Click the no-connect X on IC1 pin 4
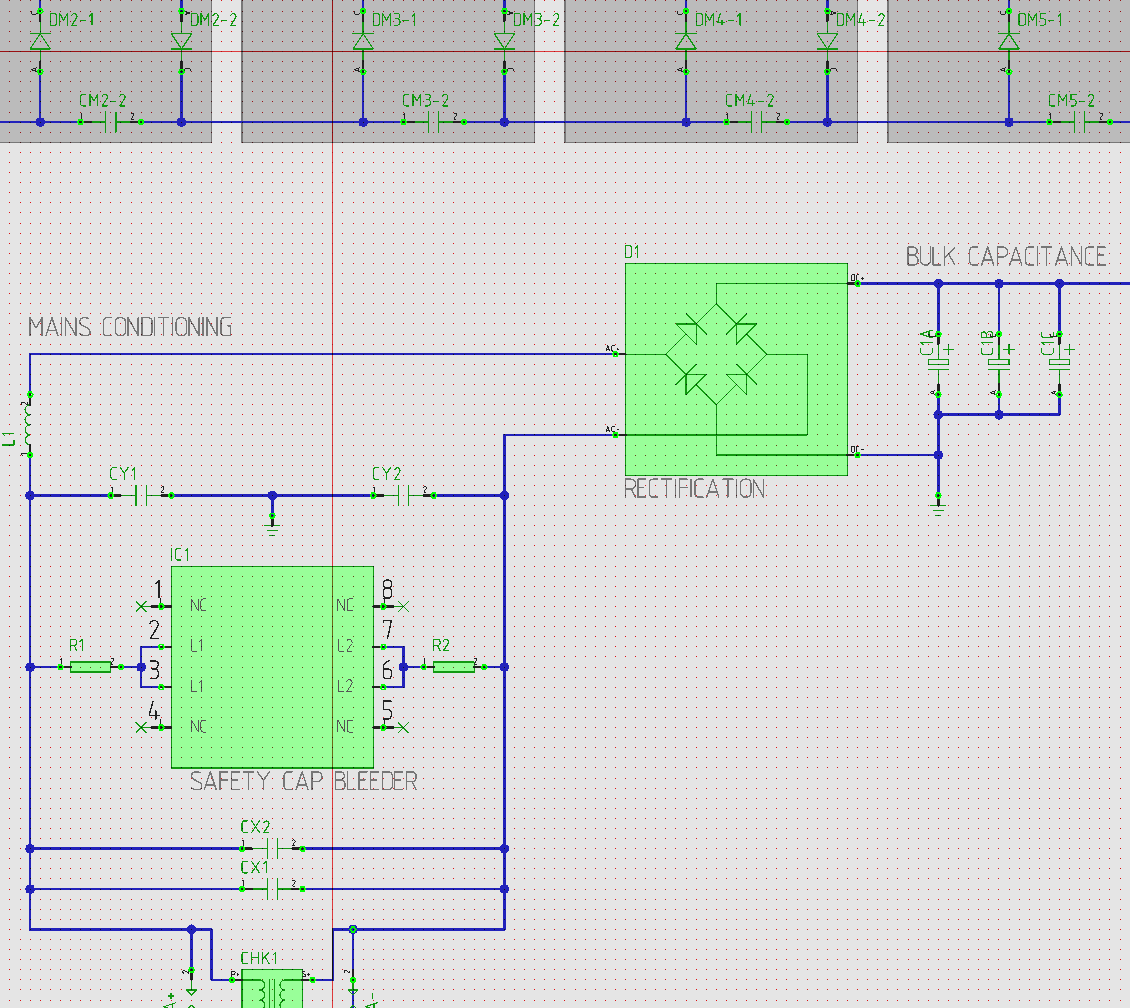Screen dimensions: 1130x1008 (141, 728)
